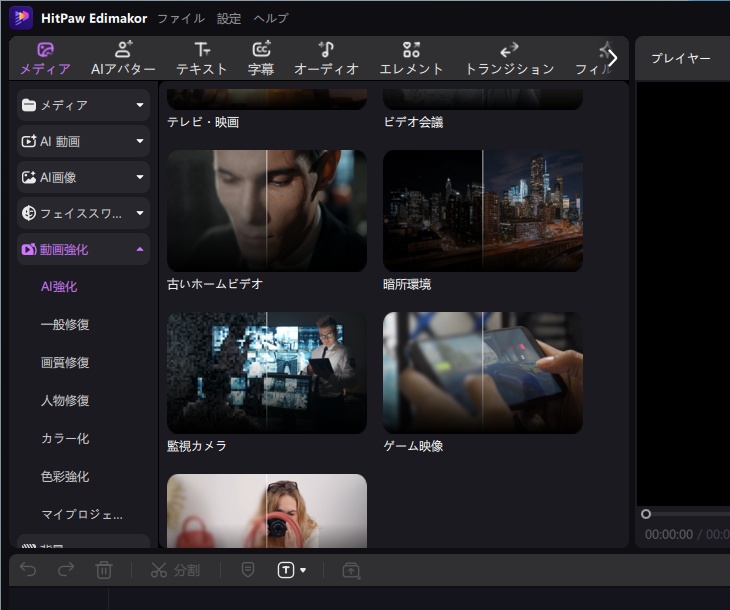Click the face swap icon in sidebar

[29, 213]
